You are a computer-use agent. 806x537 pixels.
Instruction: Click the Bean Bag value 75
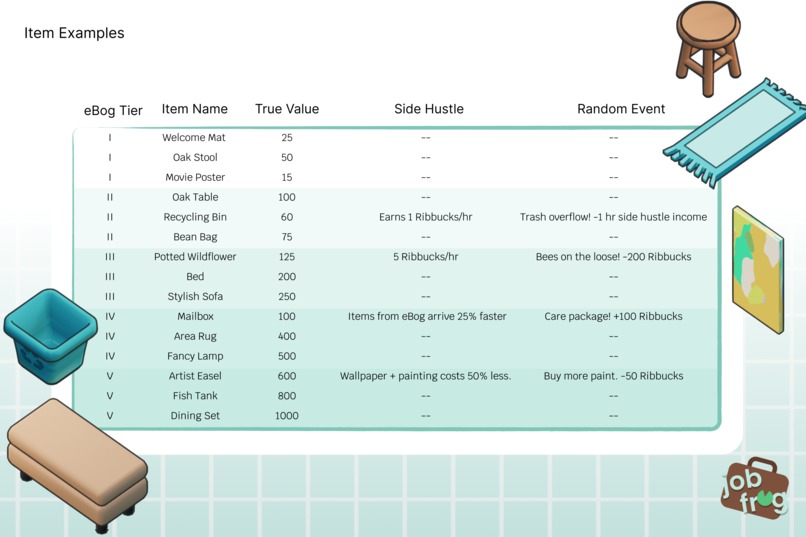[287, 237]
